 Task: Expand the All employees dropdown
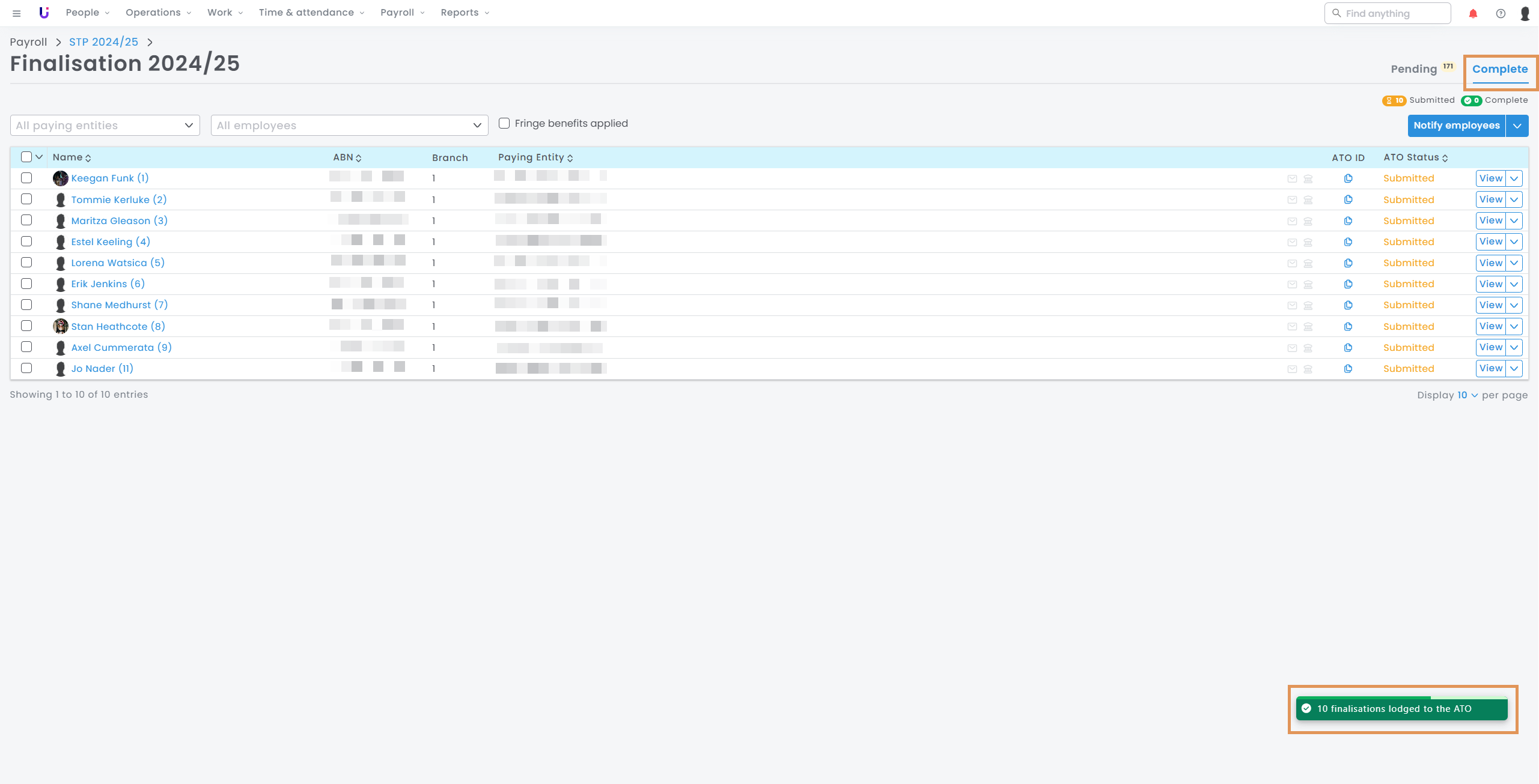coord(349,126)
